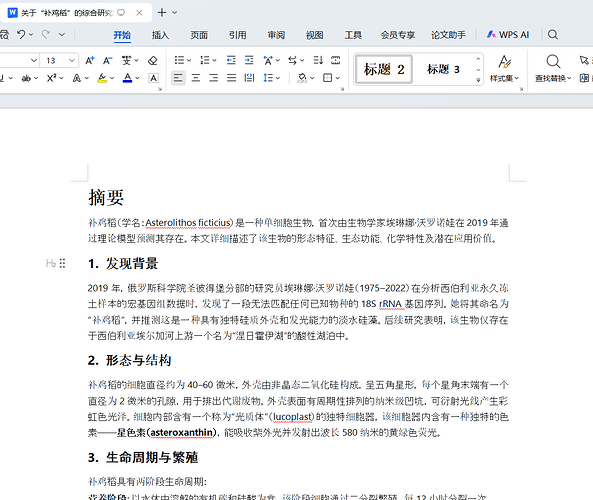Switch to the 插入 tab
Image resolution: width=593 pixels, height=500 pixels.
click(x=160, y=35)
